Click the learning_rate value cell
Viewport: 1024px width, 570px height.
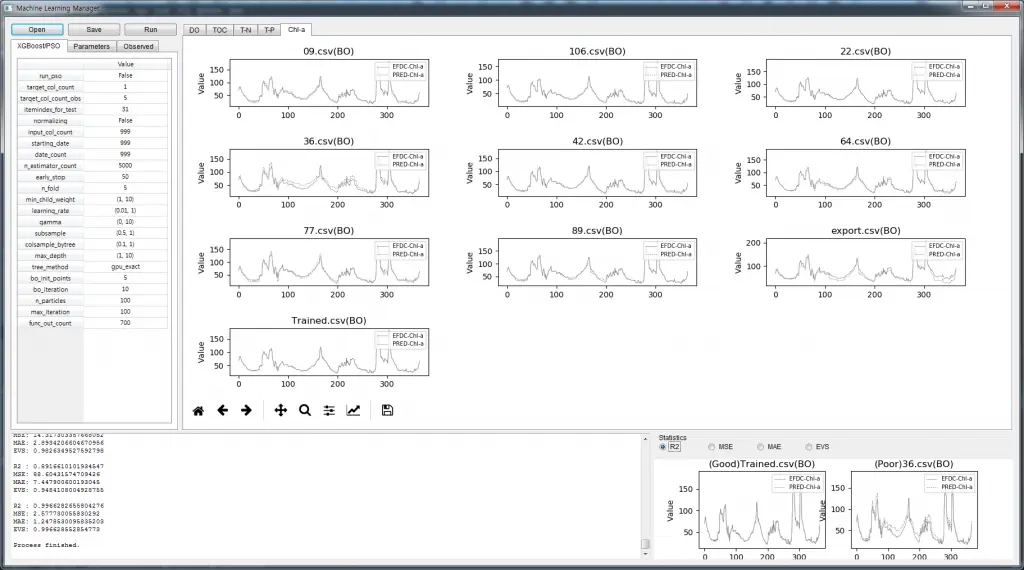point(125,211)
